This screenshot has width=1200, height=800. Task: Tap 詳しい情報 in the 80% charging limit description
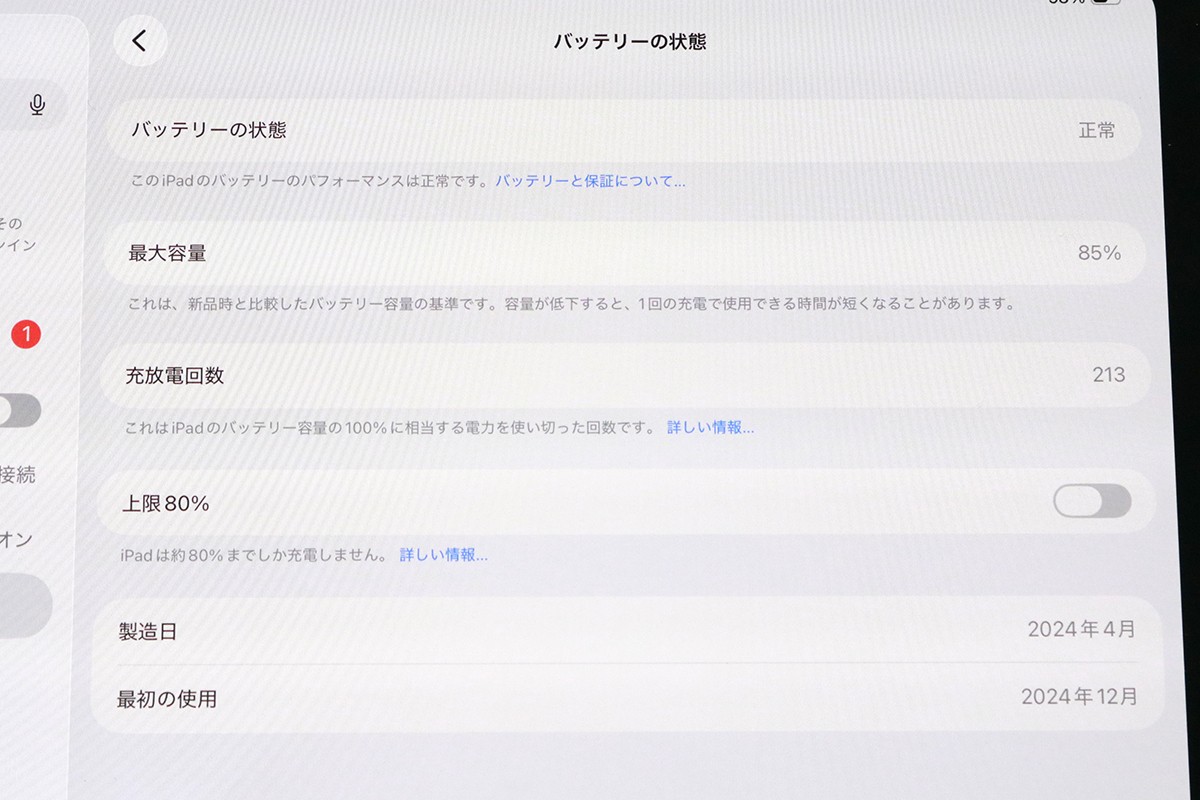point(443,554)
